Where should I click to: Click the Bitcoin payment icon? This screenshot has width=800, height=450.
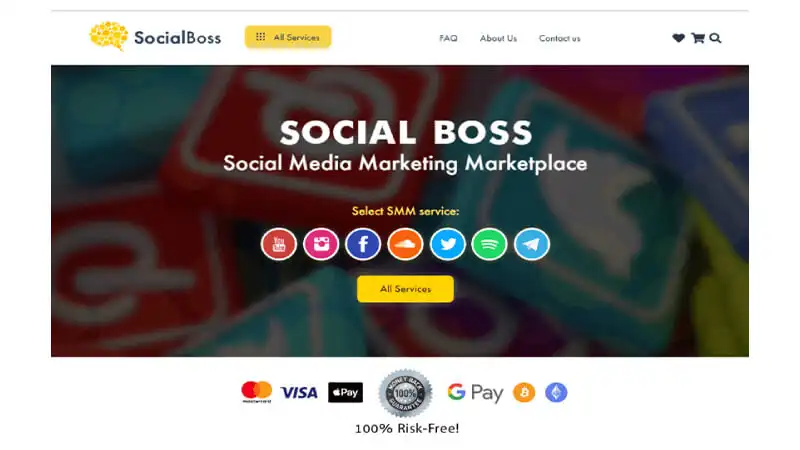pyautogui.click(x=524, y=392)
